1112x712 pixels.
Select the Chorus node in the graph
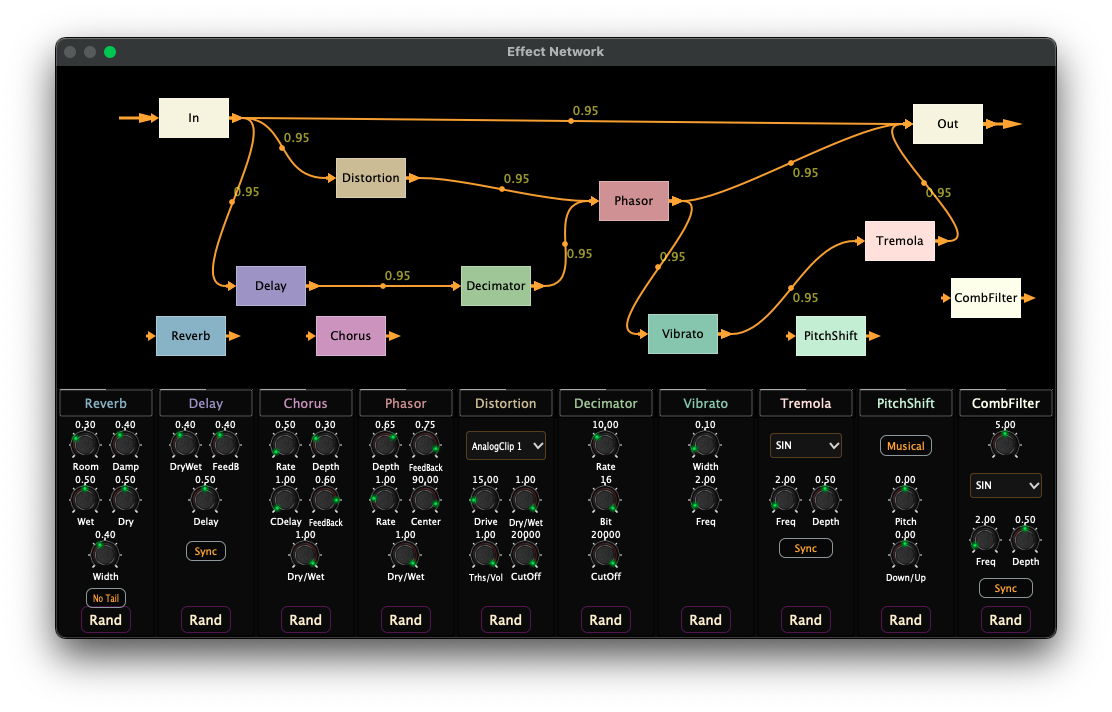point(350,335)
